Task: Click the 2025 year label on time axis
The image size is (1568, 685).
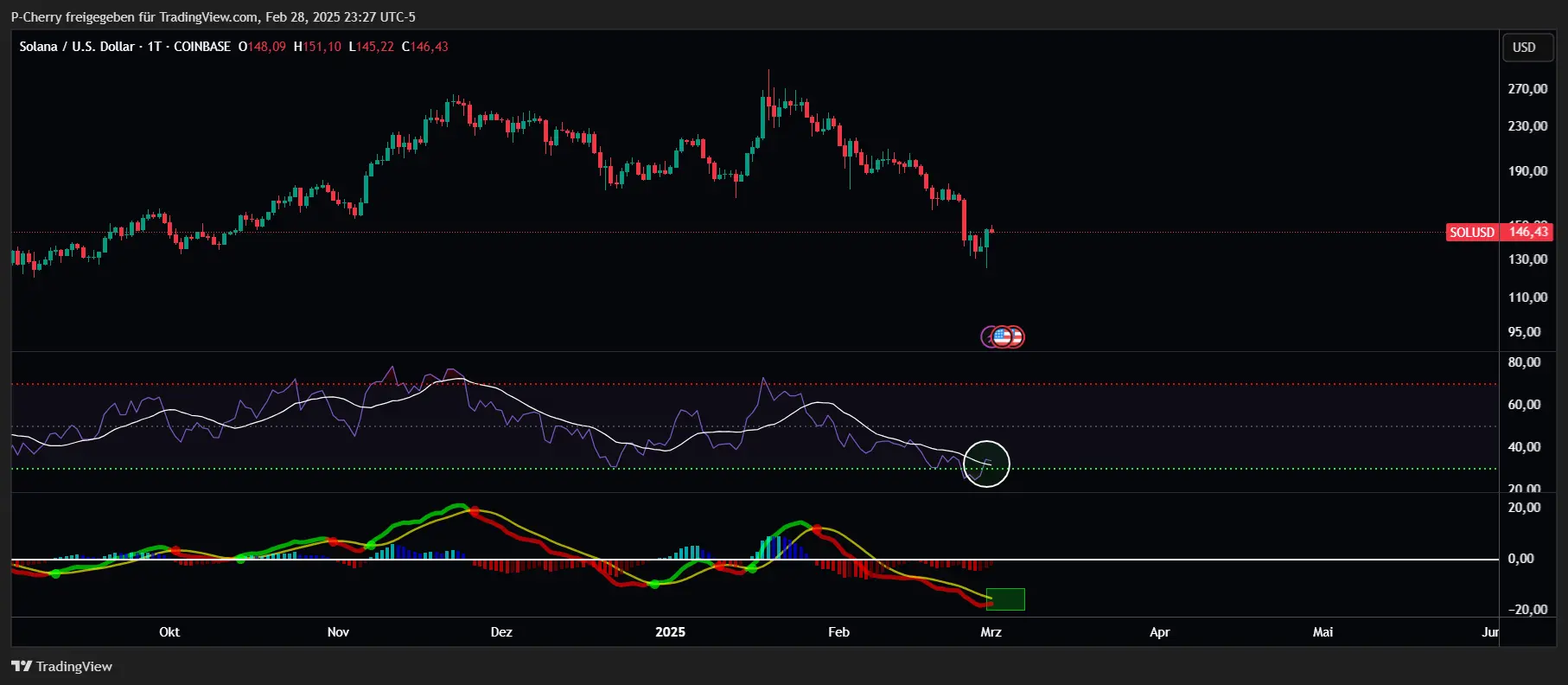Action: coord(670,632)
